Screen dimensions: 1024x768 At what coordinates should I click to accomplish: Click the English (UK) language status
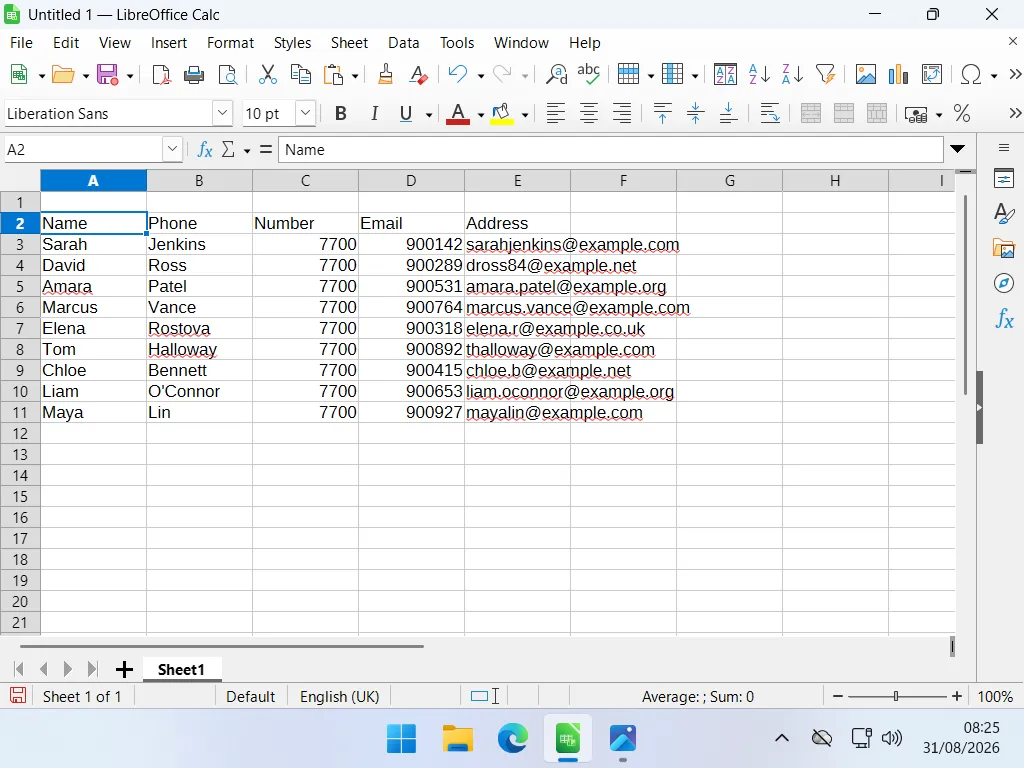tap(340, 697)
